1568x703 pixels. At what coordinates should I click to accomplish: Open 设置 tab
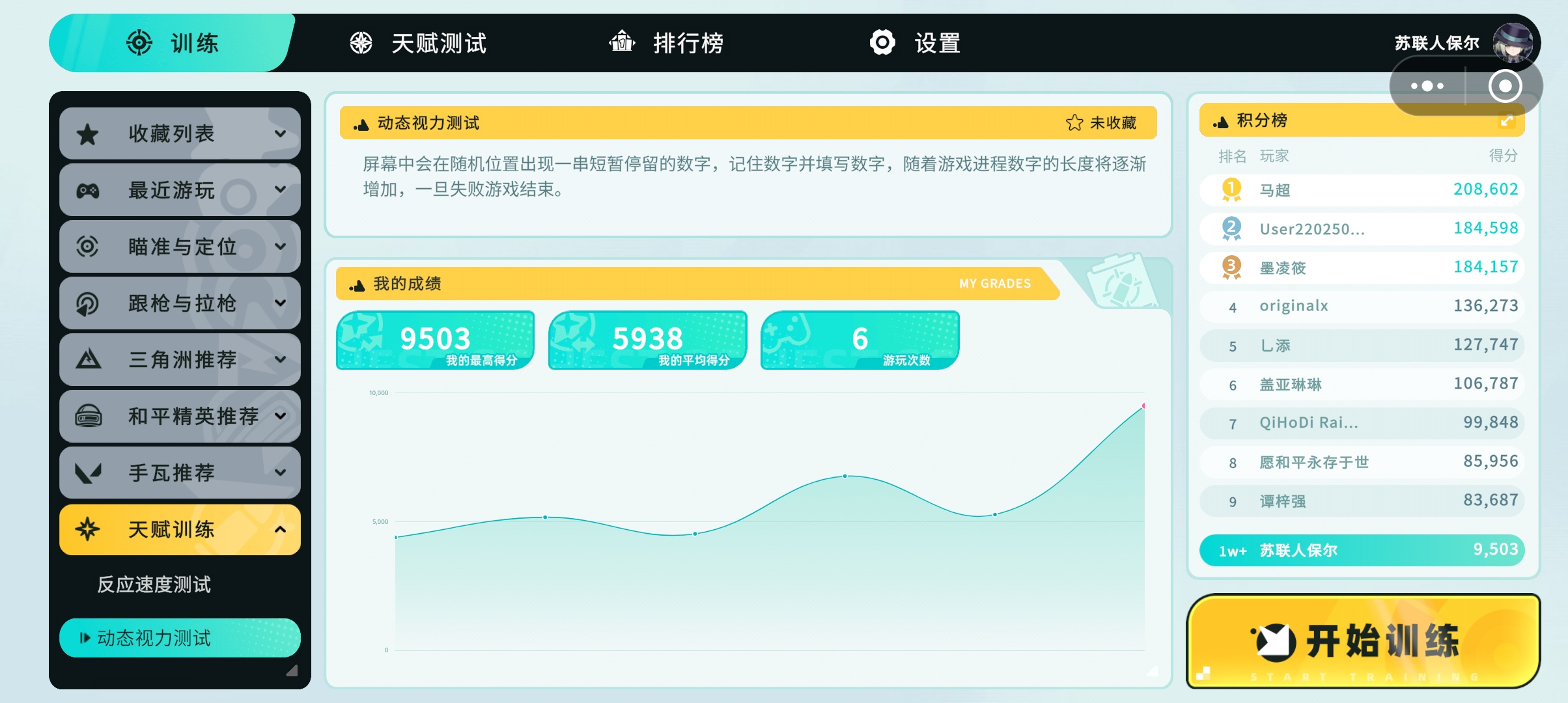pyautogui.click(x=915, y=43)
